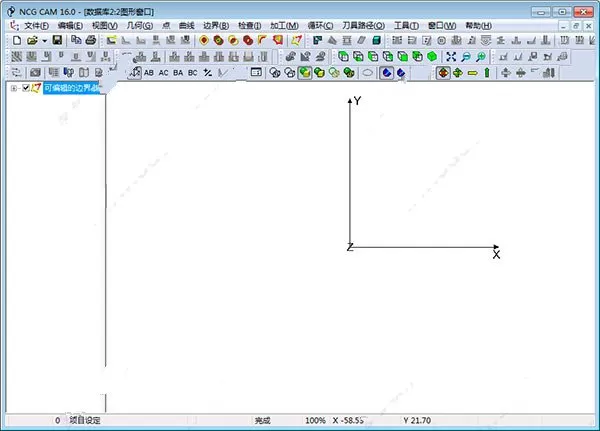Image resolution: width=600 pixels, height=431 pixels.
Task: Click the yellow-red boundary polygon toolbar icon
Action: click(297, 40)
